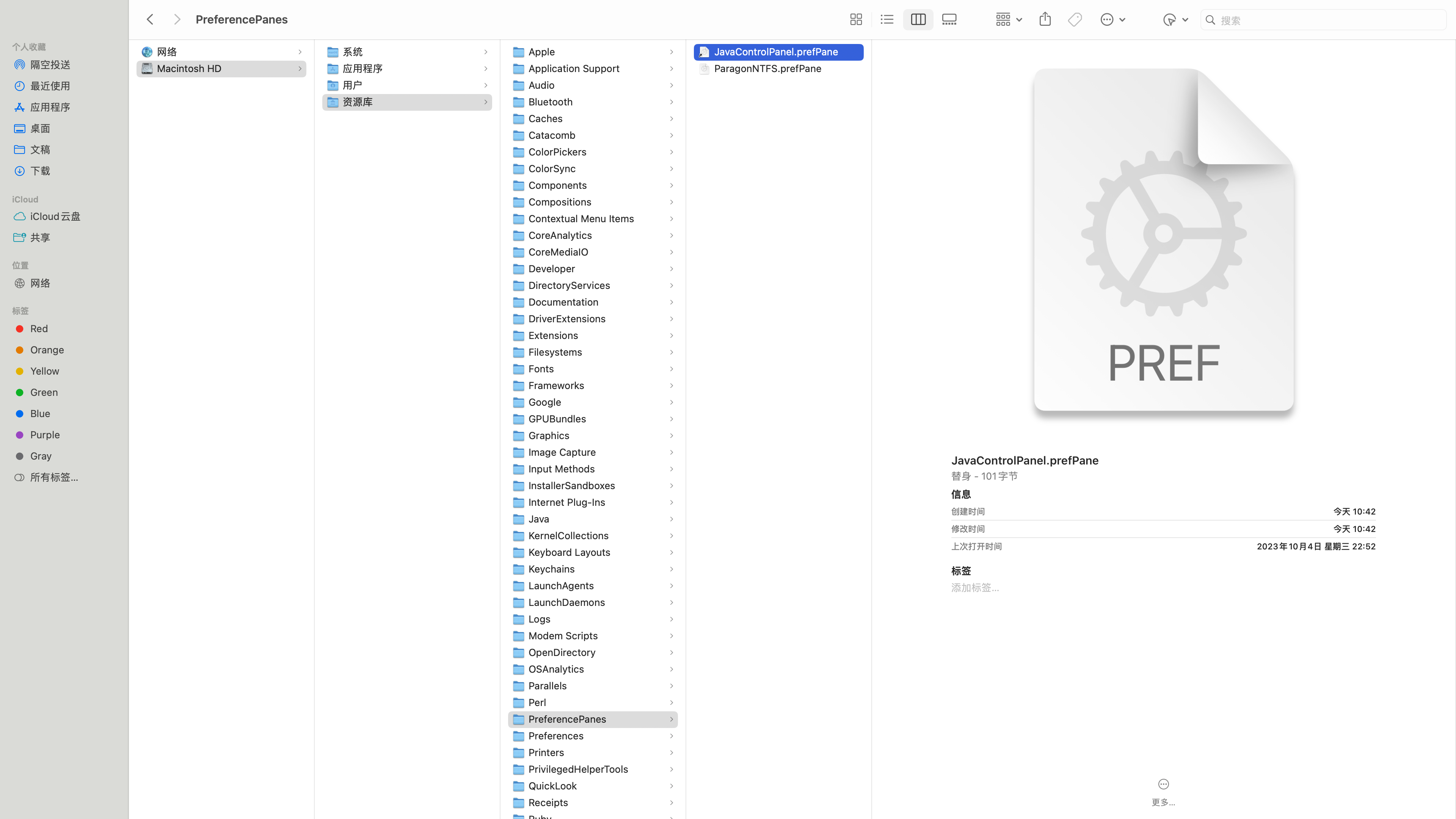
Task: Click the PREF preview thumbnail
Action: (1163, 240)
